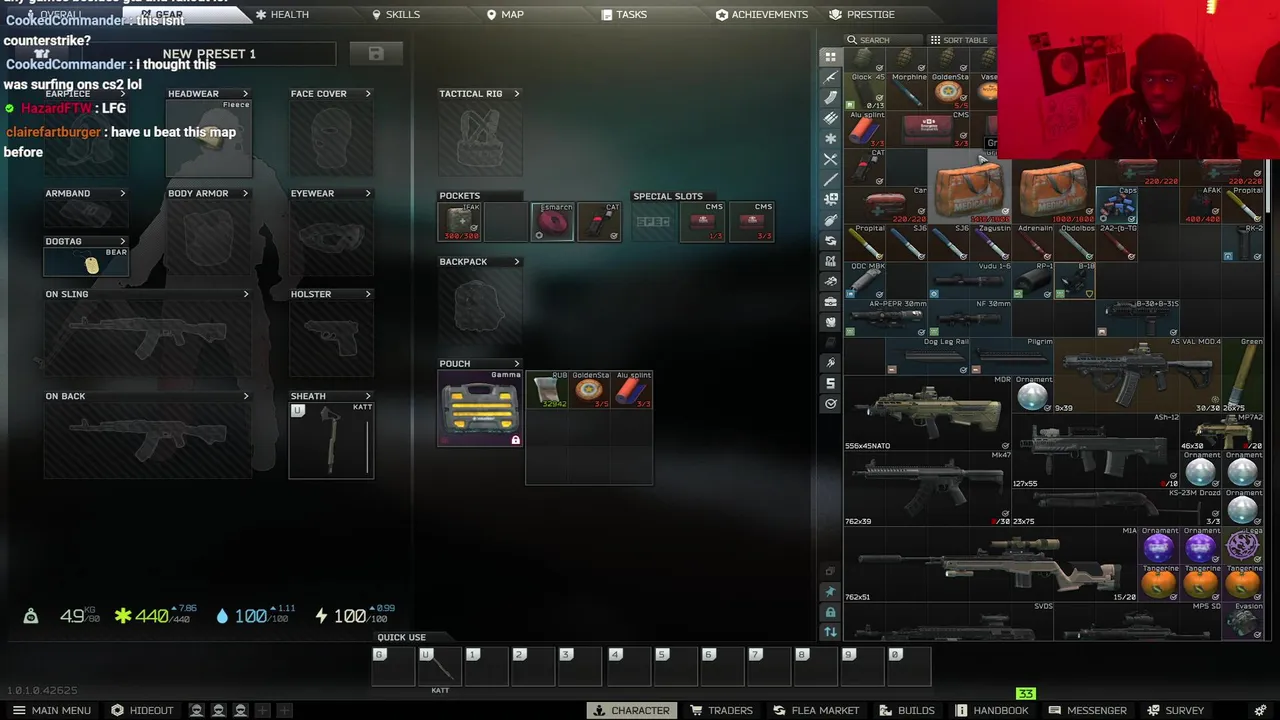Filter stash by ammo rounds icon
This screenshot has width=1280, height=720.
tap(830, 118)
